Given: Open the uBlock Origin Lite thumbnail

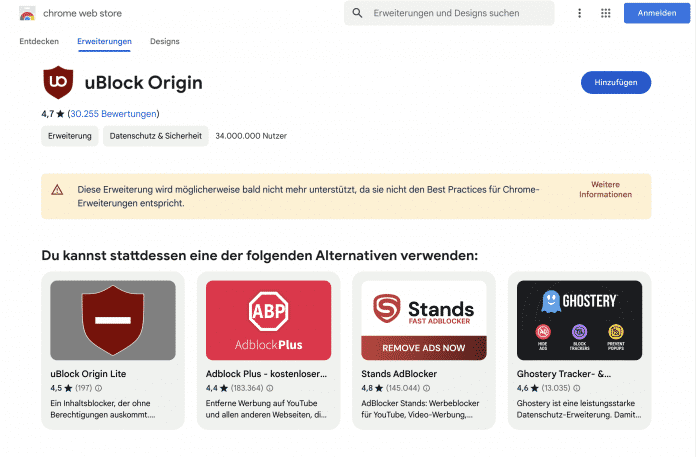Looking at the screenshot, I should 113,320.
